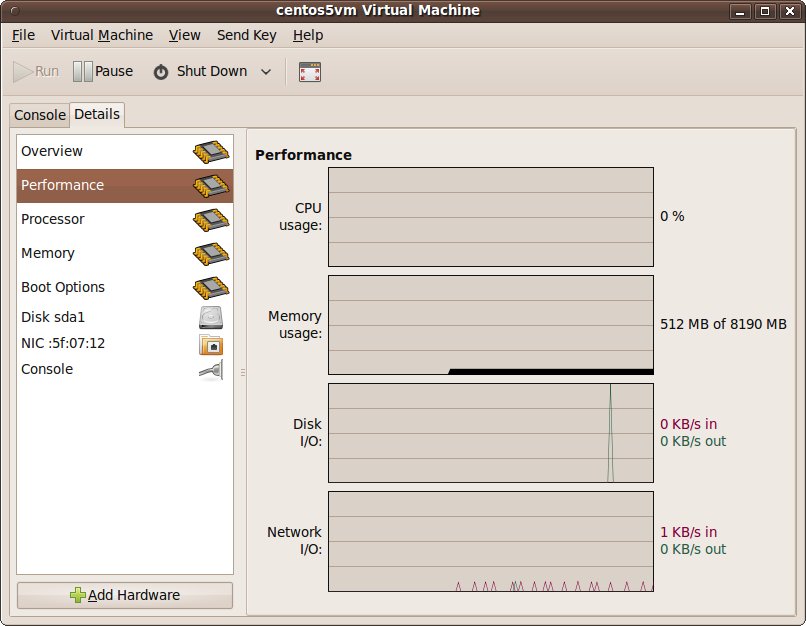Click the Disk I/O graph
Image resolution: width=806 pixels, height=626 pixels.
click(x=491, y=433)
